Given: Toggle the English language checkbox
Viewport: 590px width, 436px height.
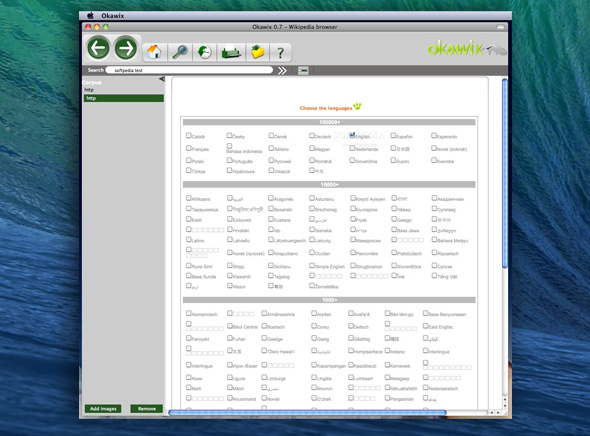Looking at the screenshot, I should pyautogui.click(x=352, y=135).
